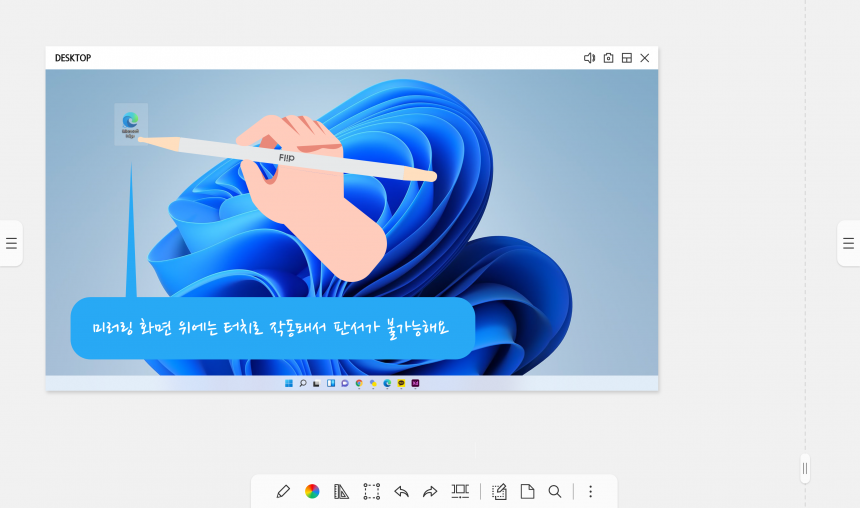The height and width of the screenshot is (508, 860).
Task: Expand the three-dot more options menu
Action: (x=591, y=492)
